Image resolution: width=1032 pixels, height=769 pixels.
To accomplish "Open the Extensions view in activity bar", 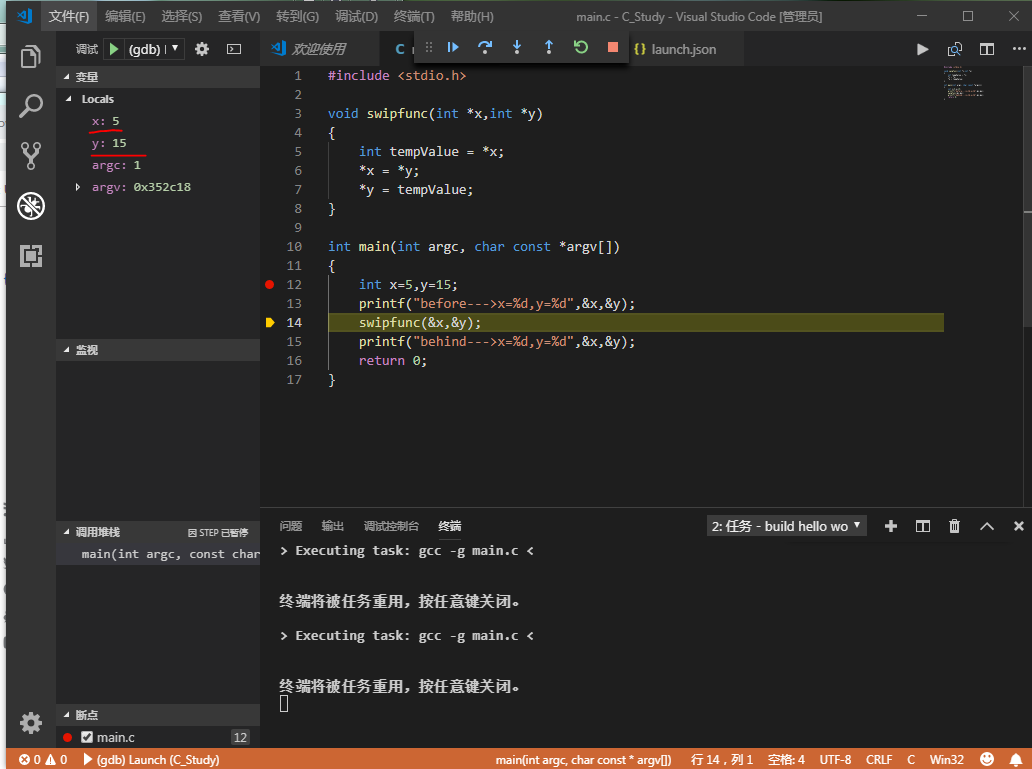I will (30, 255).
